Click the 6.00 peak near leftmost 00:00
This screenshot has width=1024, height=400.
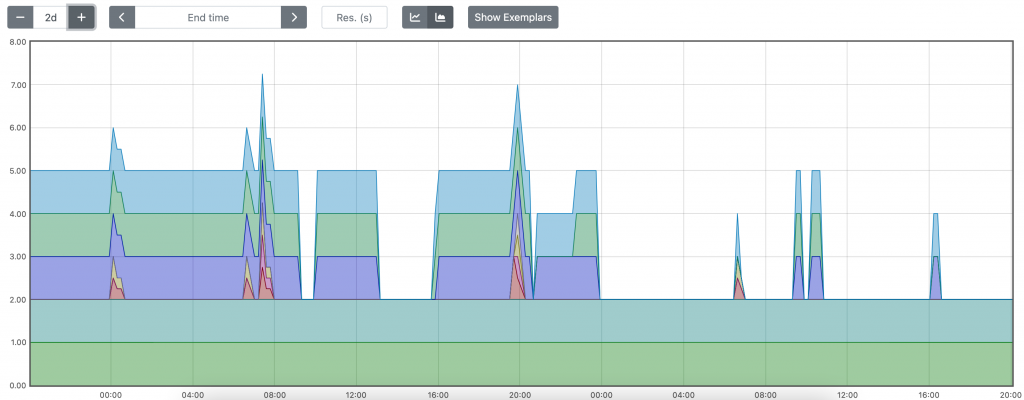pyautogui.click(x=113, y=129)
